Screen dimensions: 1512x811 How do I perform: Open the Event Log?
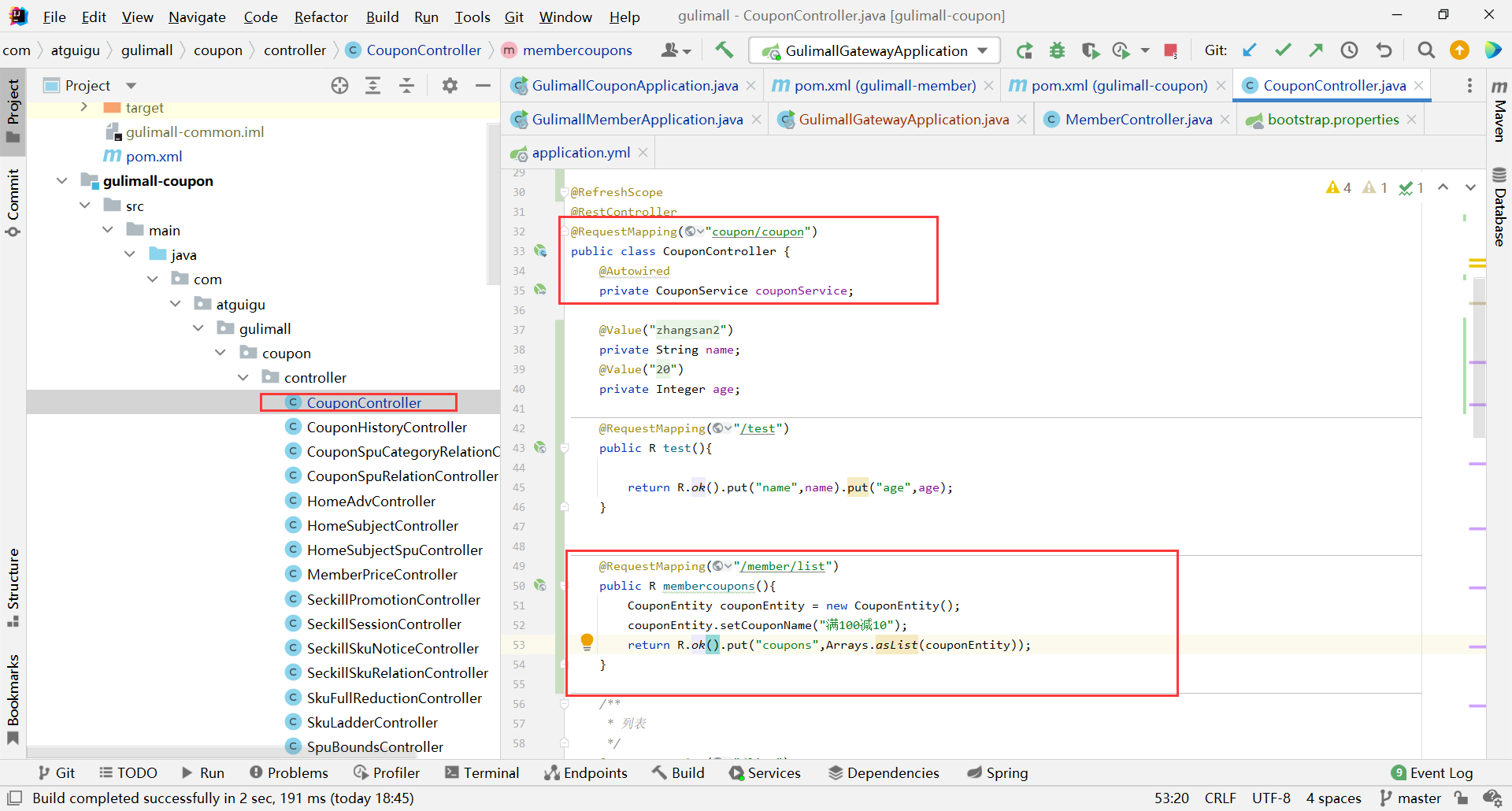[x=1432, y=773]
